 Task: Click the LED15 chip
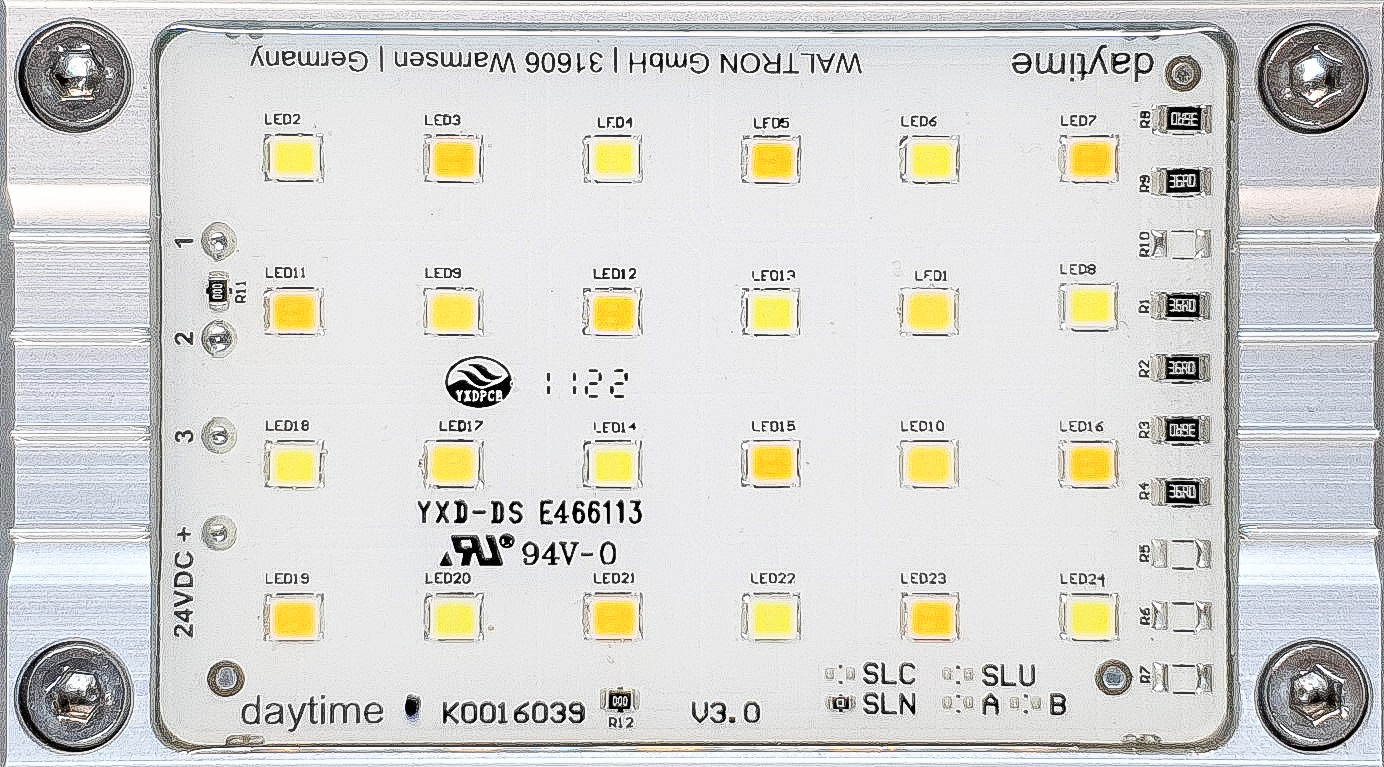pos(771,462)
